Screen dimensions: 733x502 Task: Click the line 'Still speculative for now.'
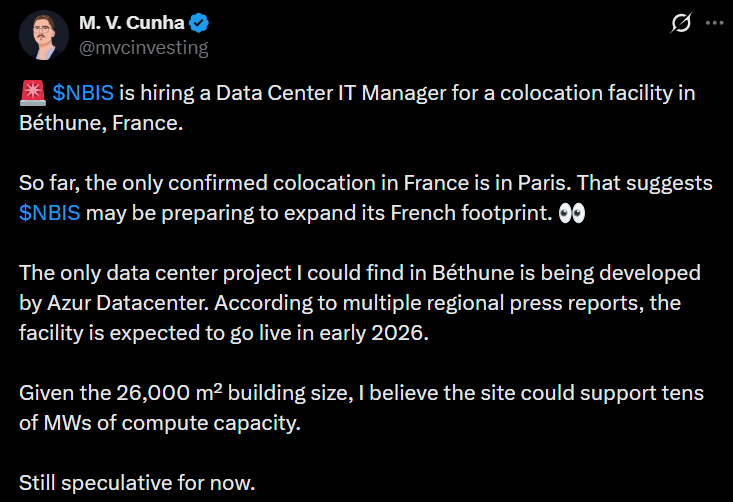[137, 484]
